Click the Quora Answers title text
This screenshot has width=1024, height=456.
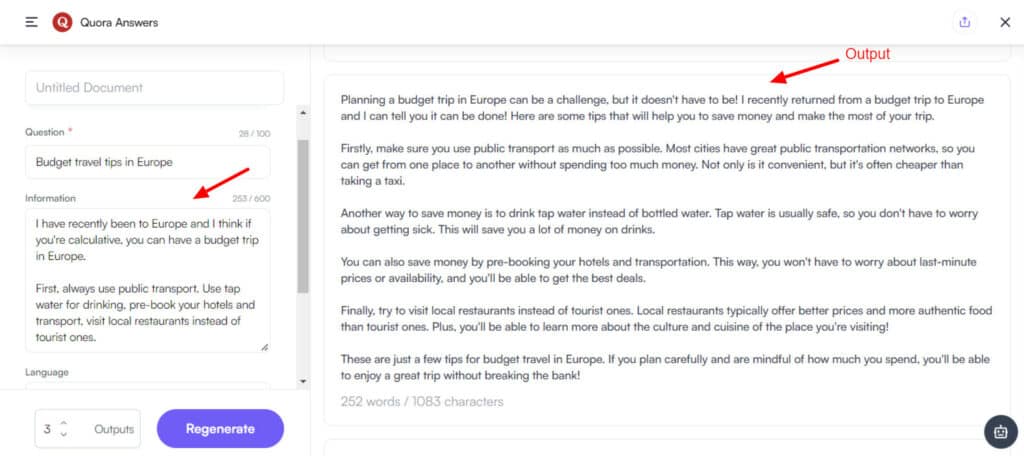(x=119, y=22)
